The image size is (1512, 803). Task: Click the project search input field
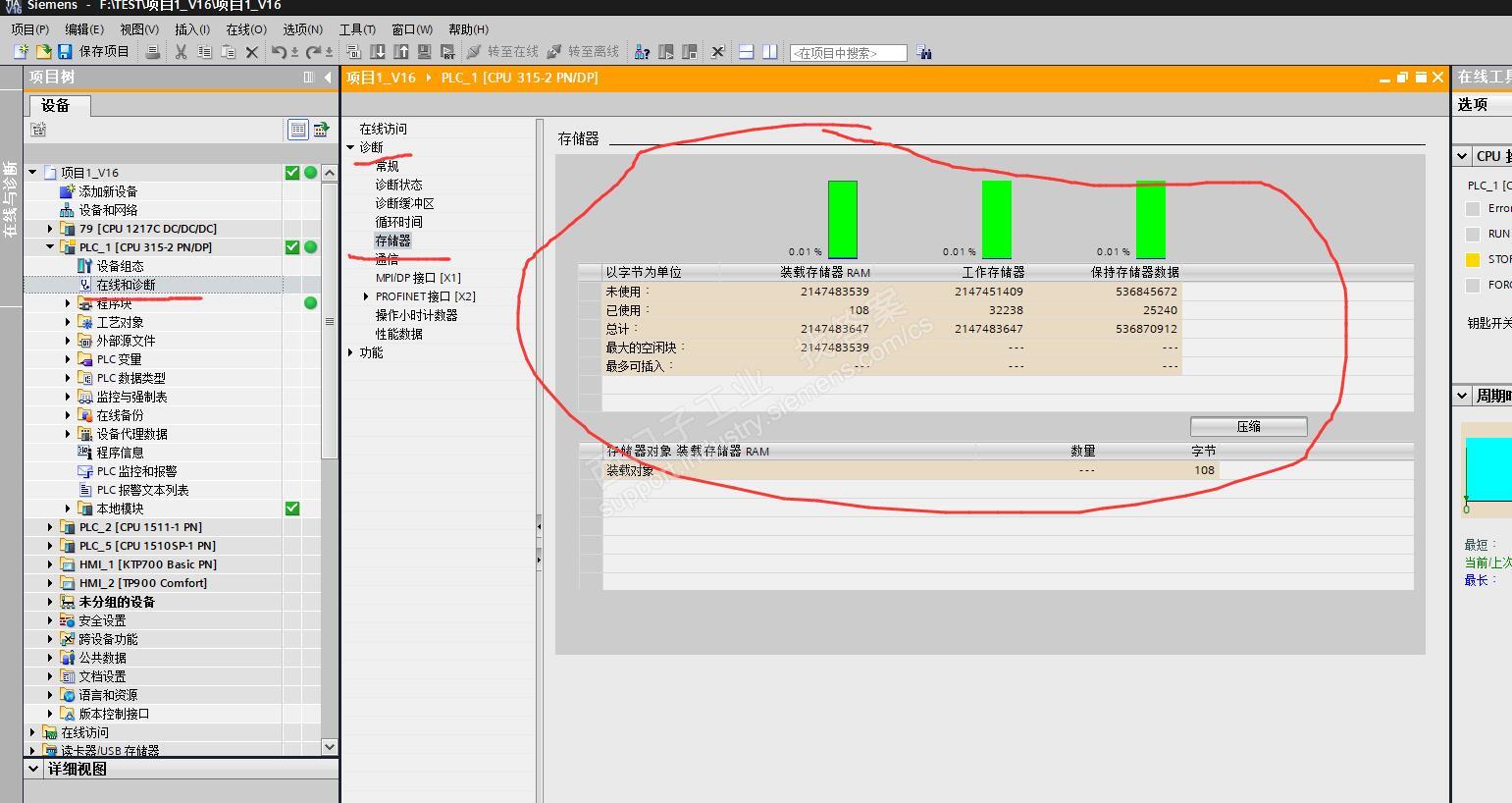848,53
